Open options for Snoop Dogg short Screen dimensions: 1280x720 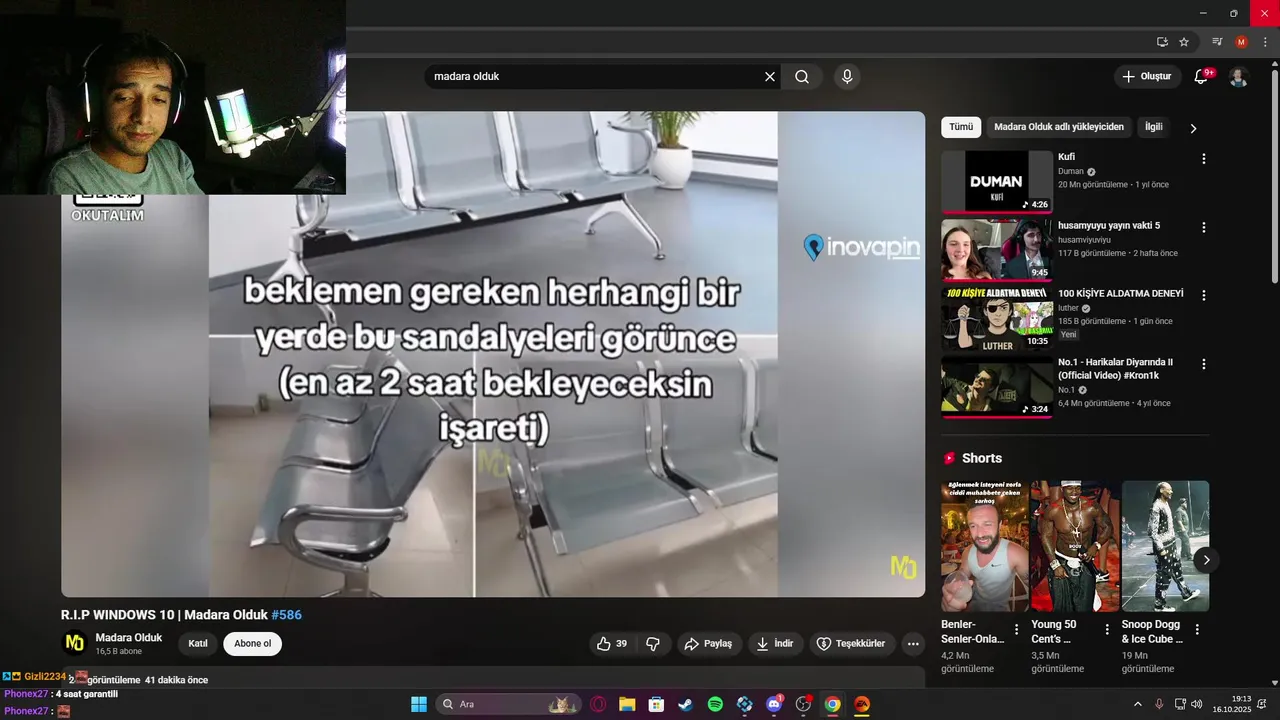[1197, 629]
